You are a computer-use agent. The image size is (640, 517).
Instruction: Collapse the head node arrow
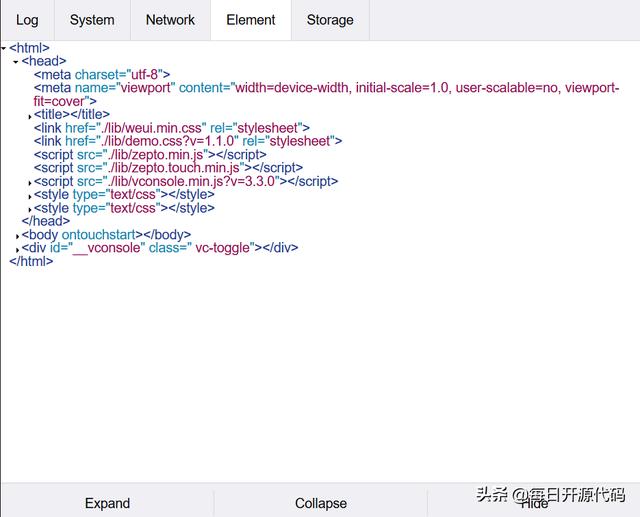(16, 62)
